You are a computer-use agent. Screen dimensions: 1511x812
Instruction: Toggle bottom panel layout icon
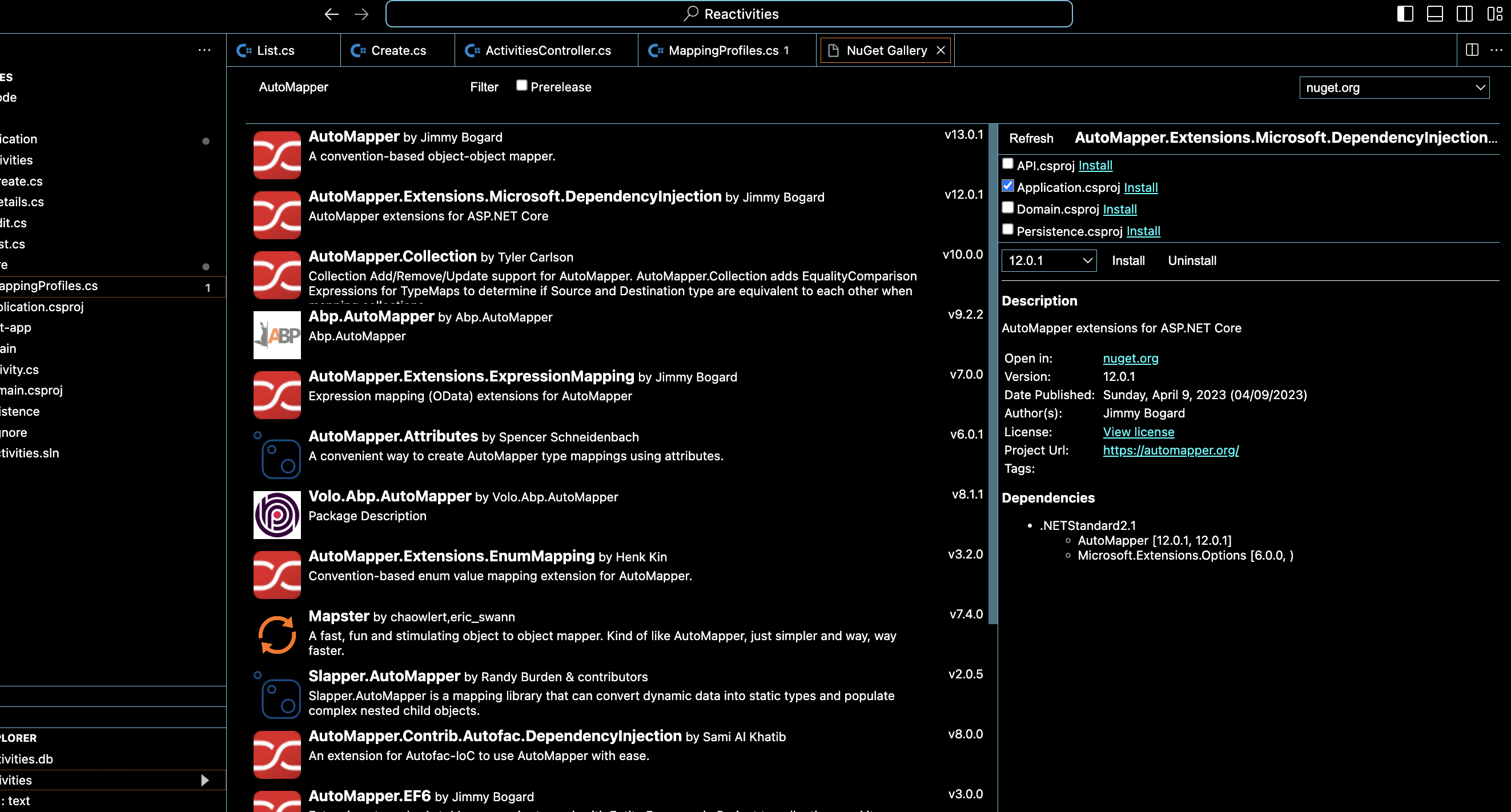(x=1434, y=14)
